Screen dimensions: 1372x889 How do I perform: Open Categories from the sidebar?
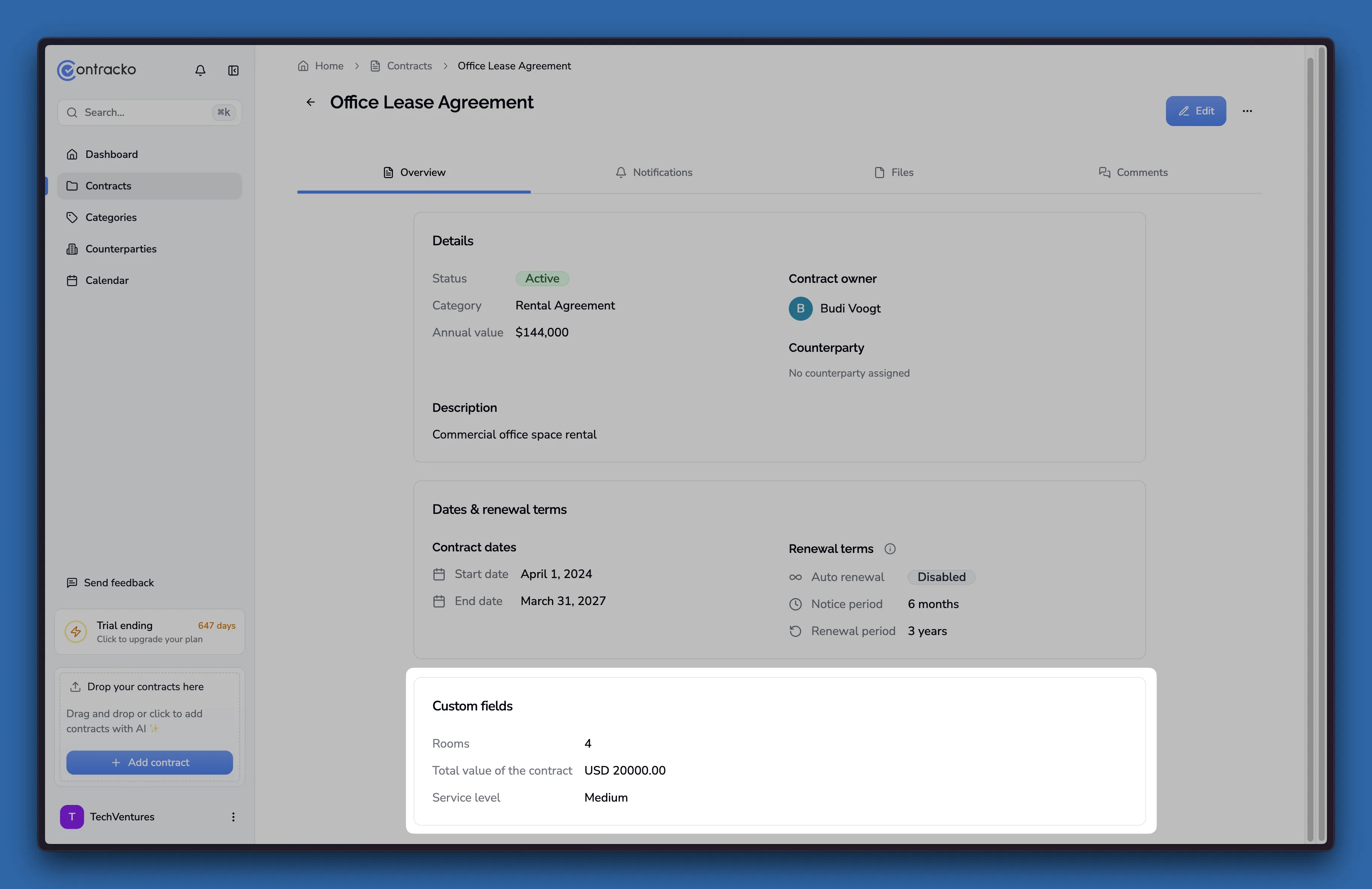click(111, 217)
